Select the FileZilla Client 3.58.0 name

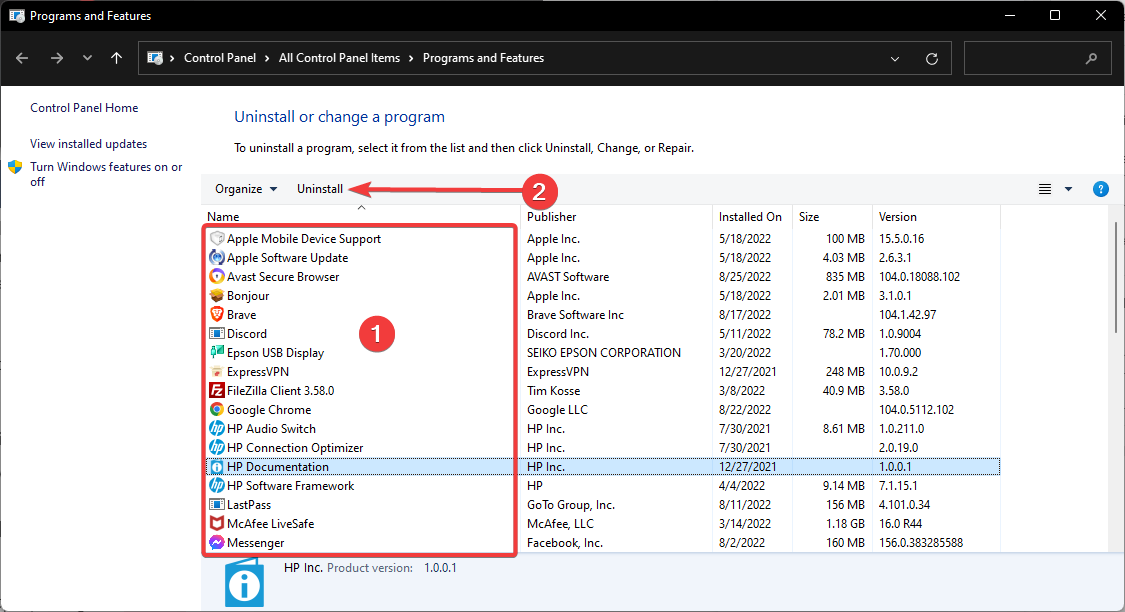click(x=281, y=390)
